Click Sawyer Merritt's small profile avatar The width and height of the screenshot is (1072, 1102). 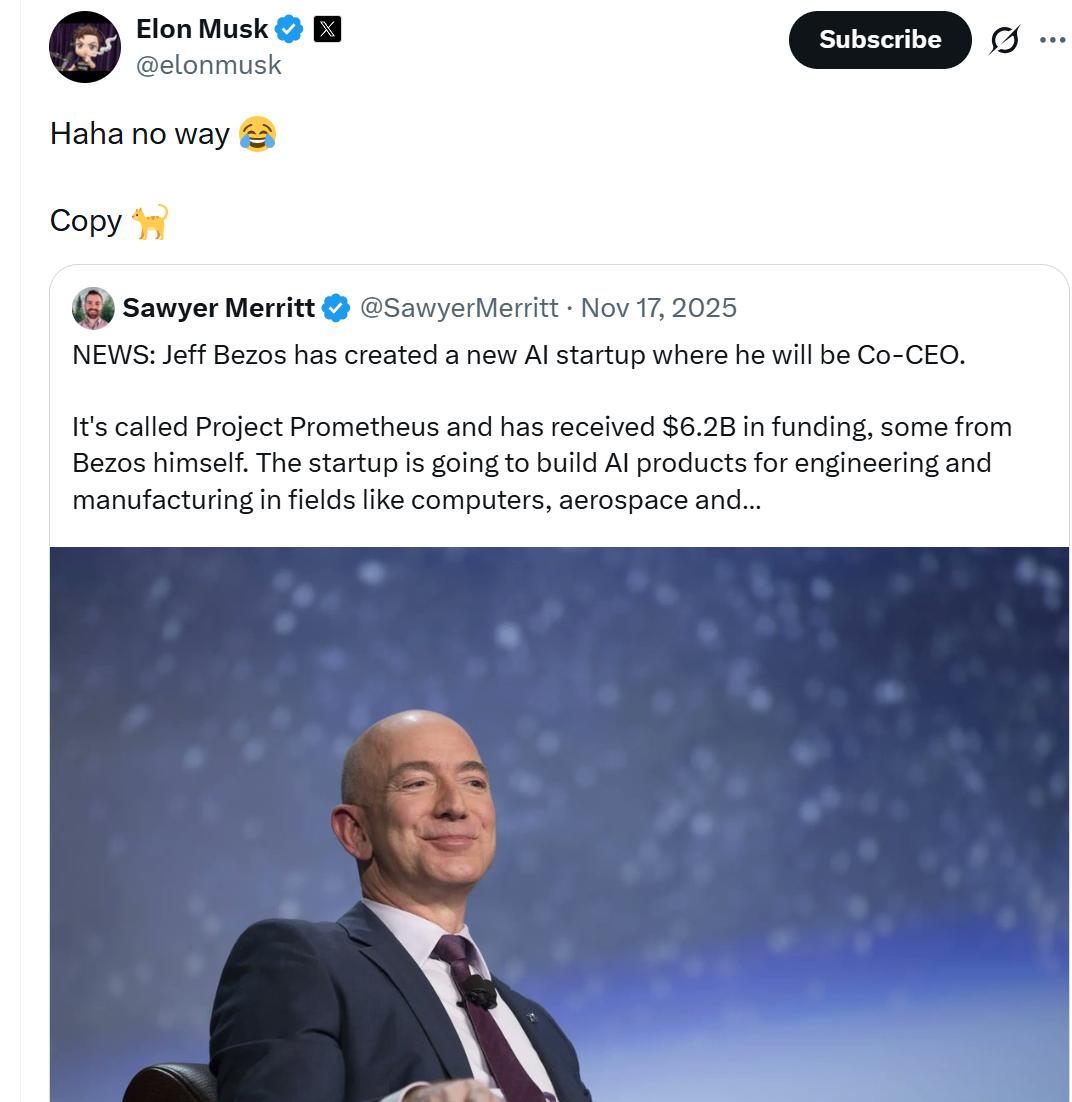[93, 308]
